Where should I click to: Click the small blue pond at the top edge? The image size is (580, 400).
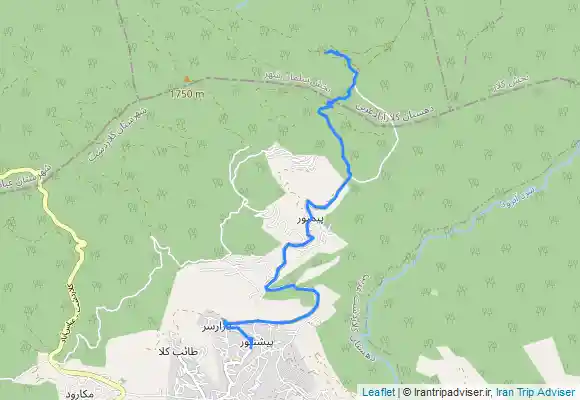click(242, 4)
